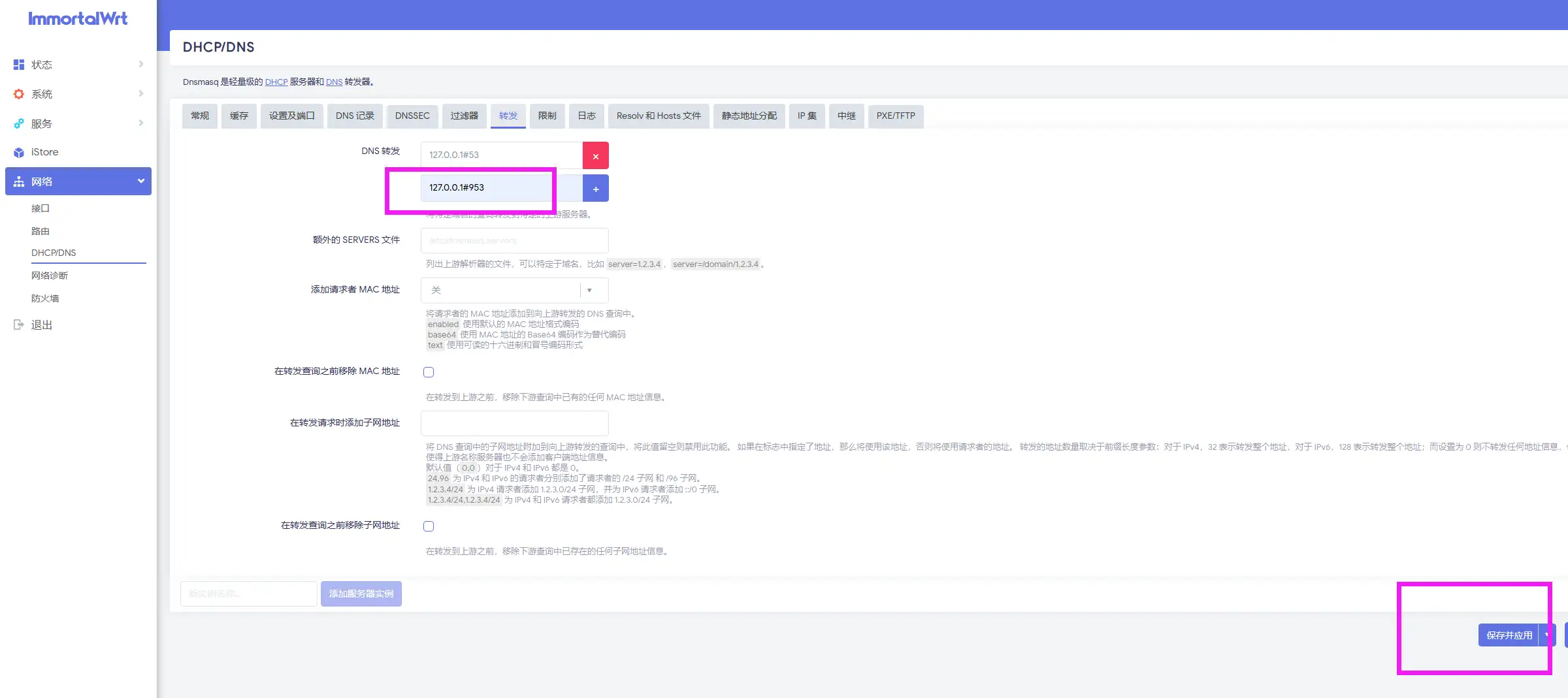Image resolution: width=1568 pixels, height=698 pixels.
Task: Click the 保存并应用 button
Action: [1509, 634]
